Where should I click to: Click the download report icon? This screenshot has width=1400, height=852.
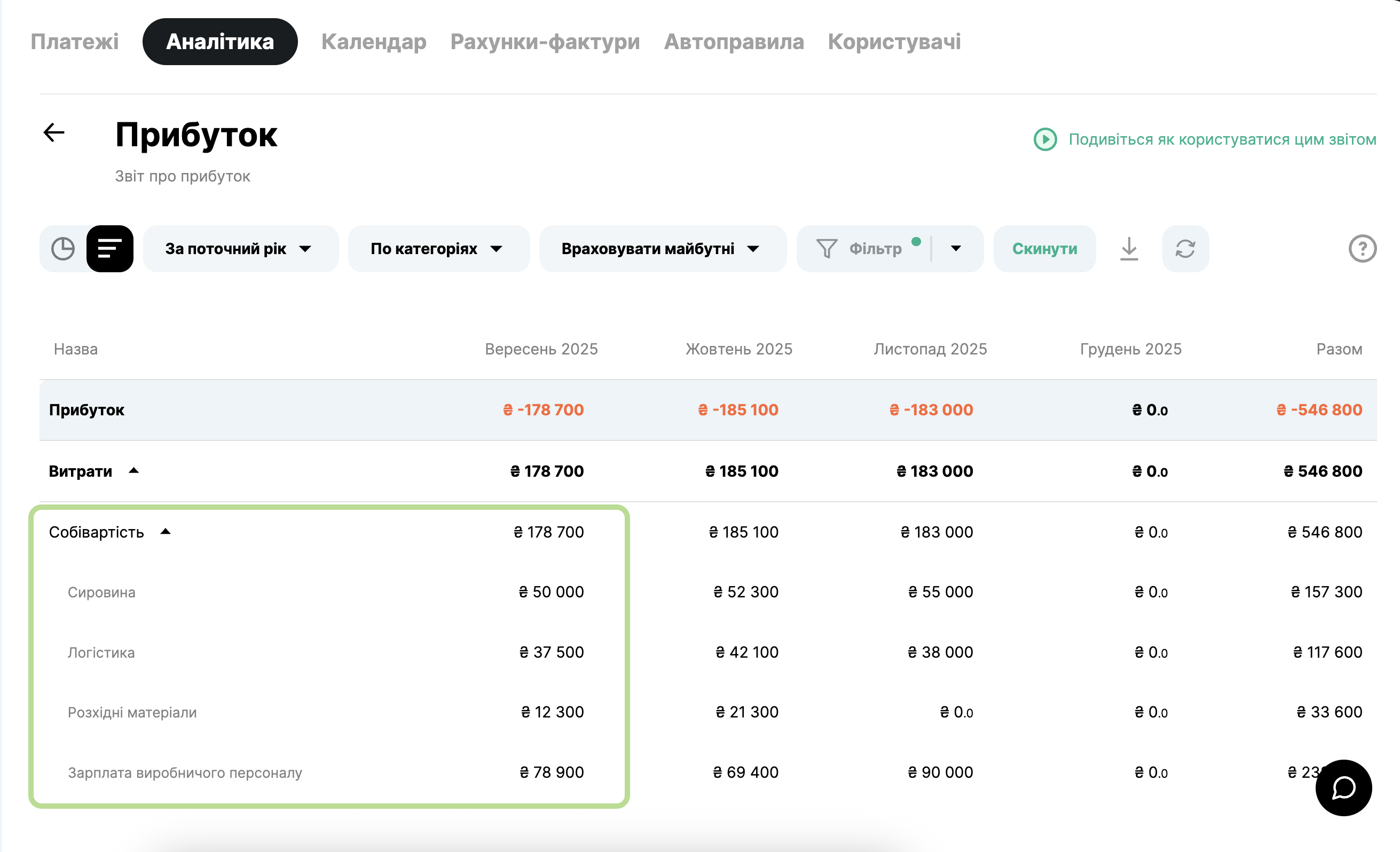tap(1129, 249)
